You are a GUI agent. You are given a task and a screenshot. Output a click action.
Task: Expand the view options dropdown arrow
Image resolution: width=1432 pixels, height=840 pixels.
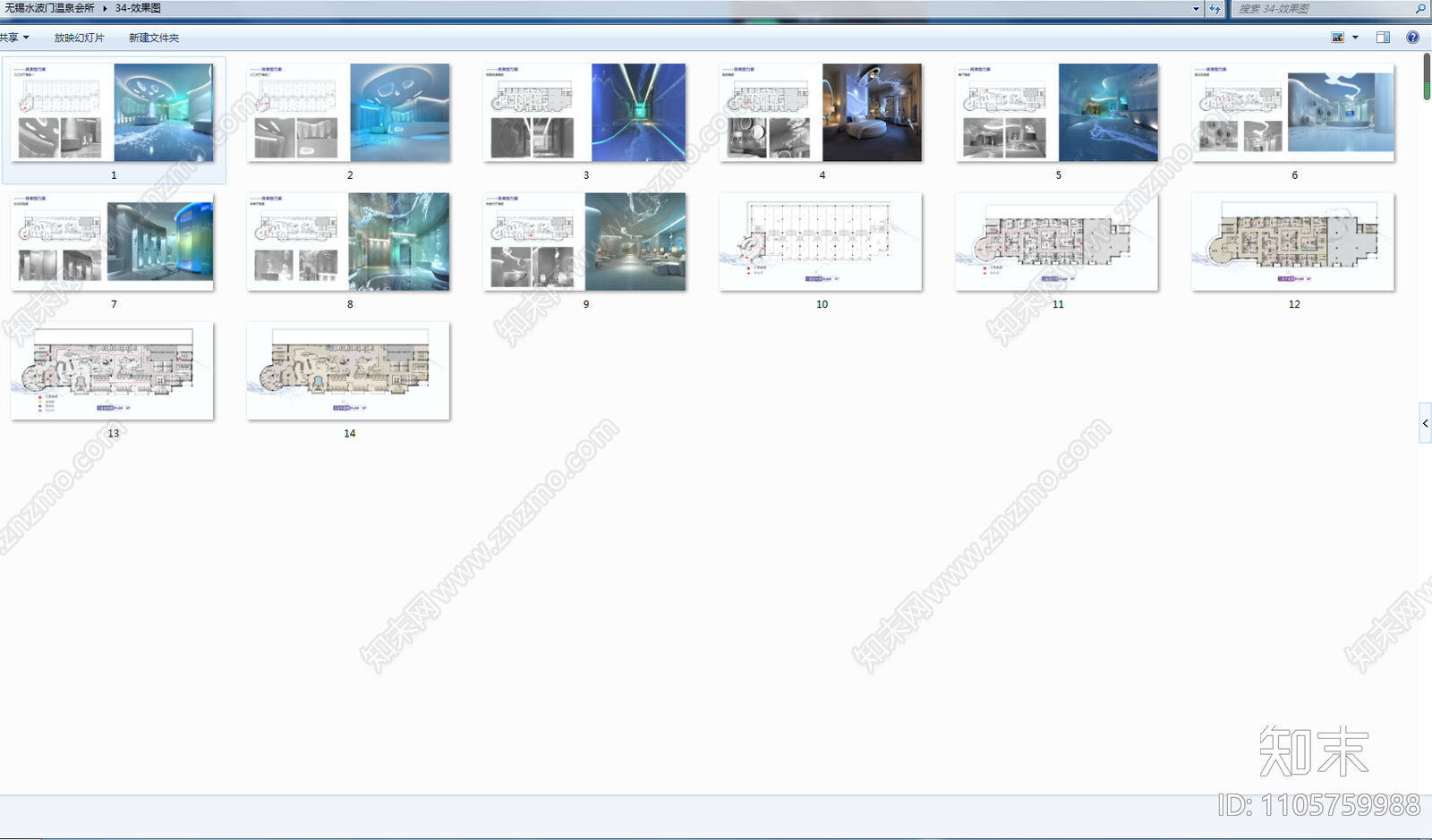[x=1355, y=38]
